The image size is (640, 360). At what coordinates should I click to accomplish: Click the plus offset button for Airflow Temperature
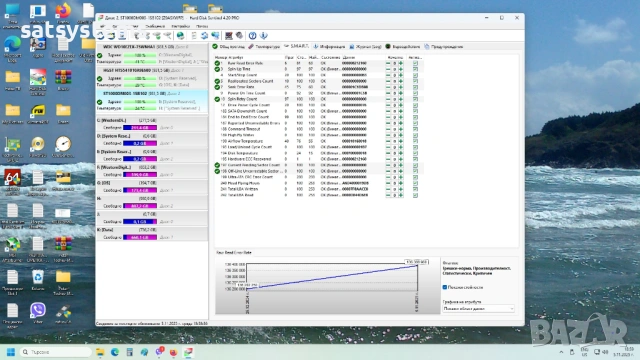coord(401,141)
